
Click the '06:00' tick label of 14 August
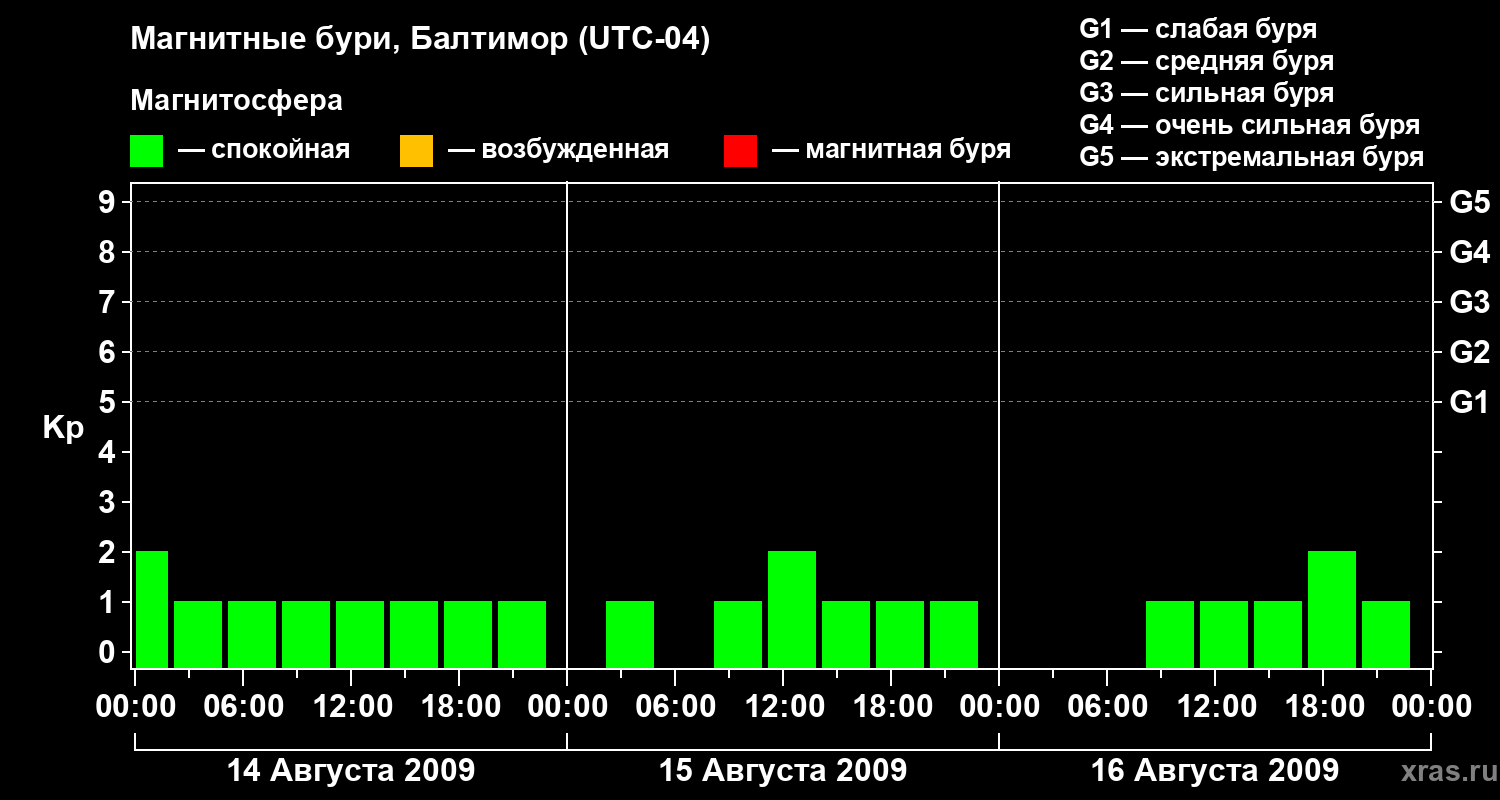point(243,707)
